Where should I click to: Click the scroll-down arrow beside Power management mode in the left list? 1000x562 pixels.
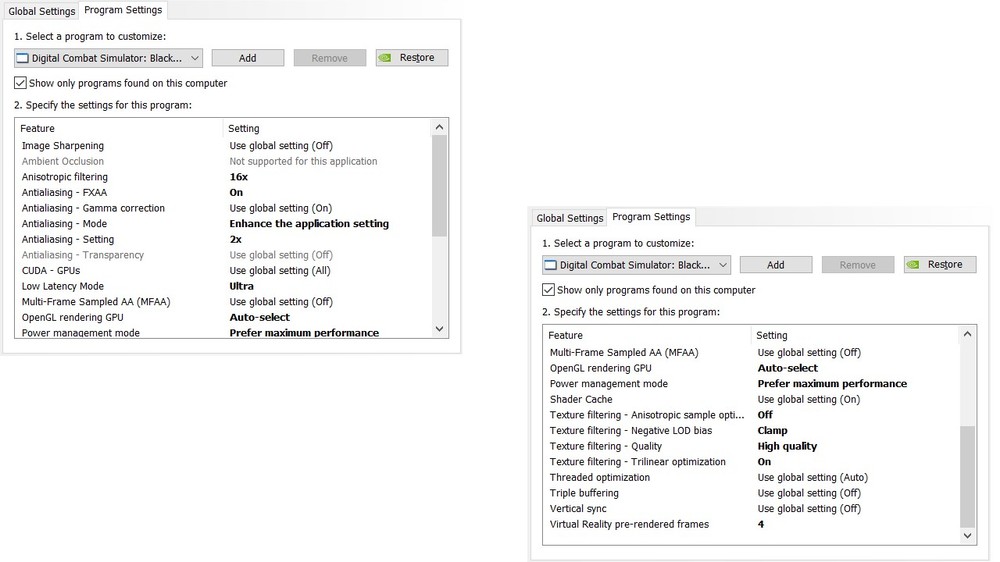click(x=440, y=329)
